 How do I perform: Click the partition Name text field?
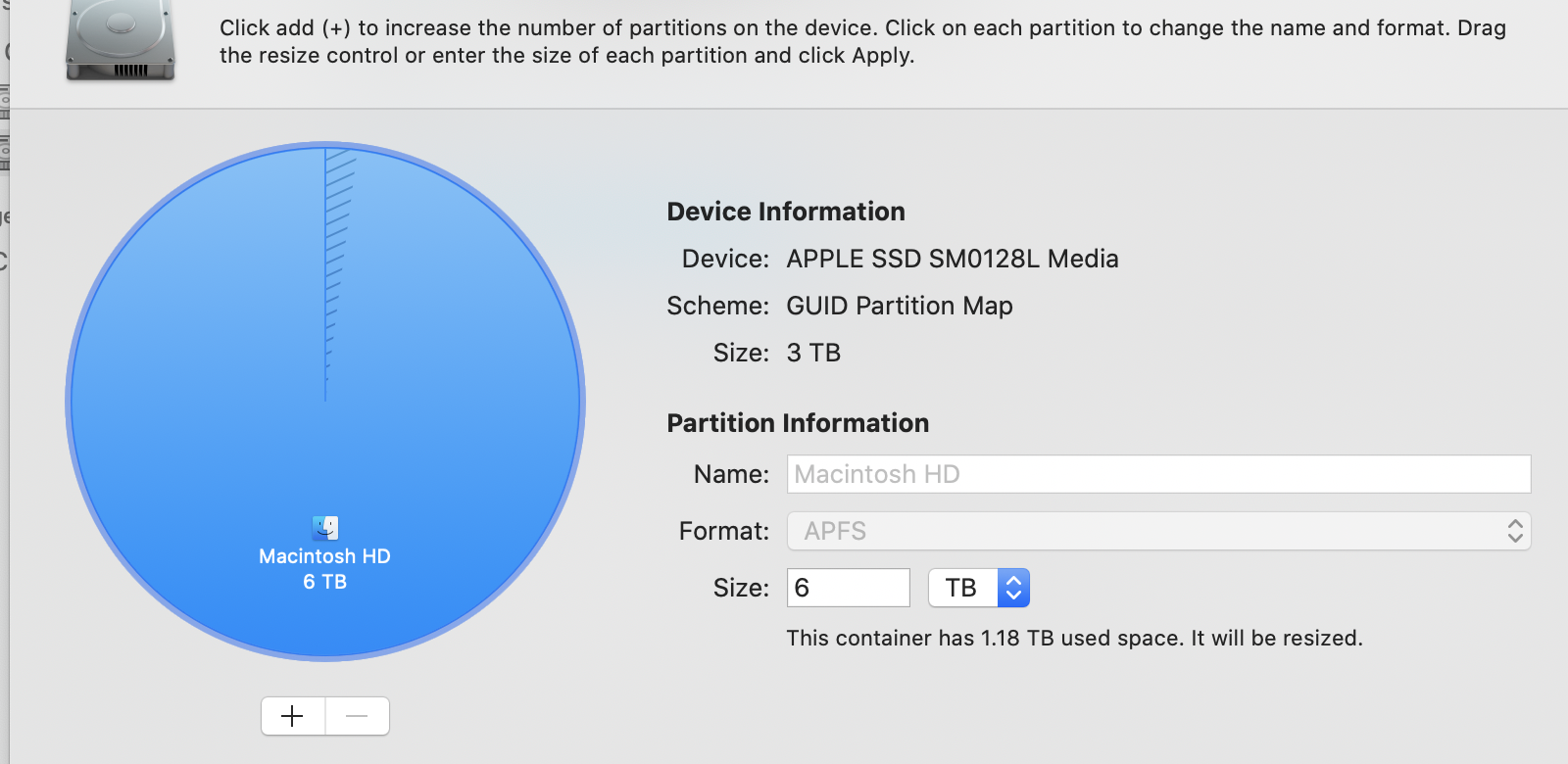click(1158, 474)
